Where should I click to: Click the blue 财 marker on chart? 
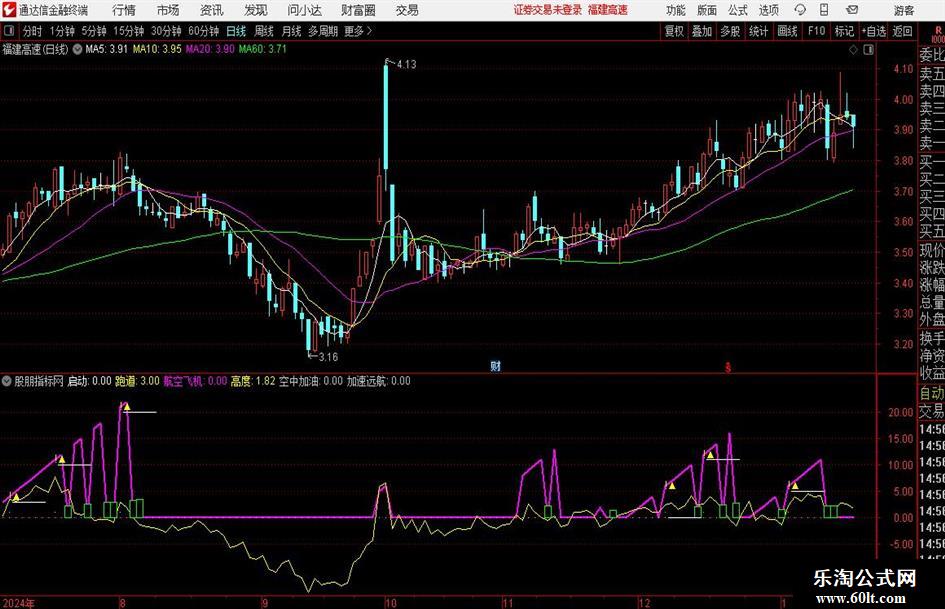pyautogui.click(x=495, y=365)
